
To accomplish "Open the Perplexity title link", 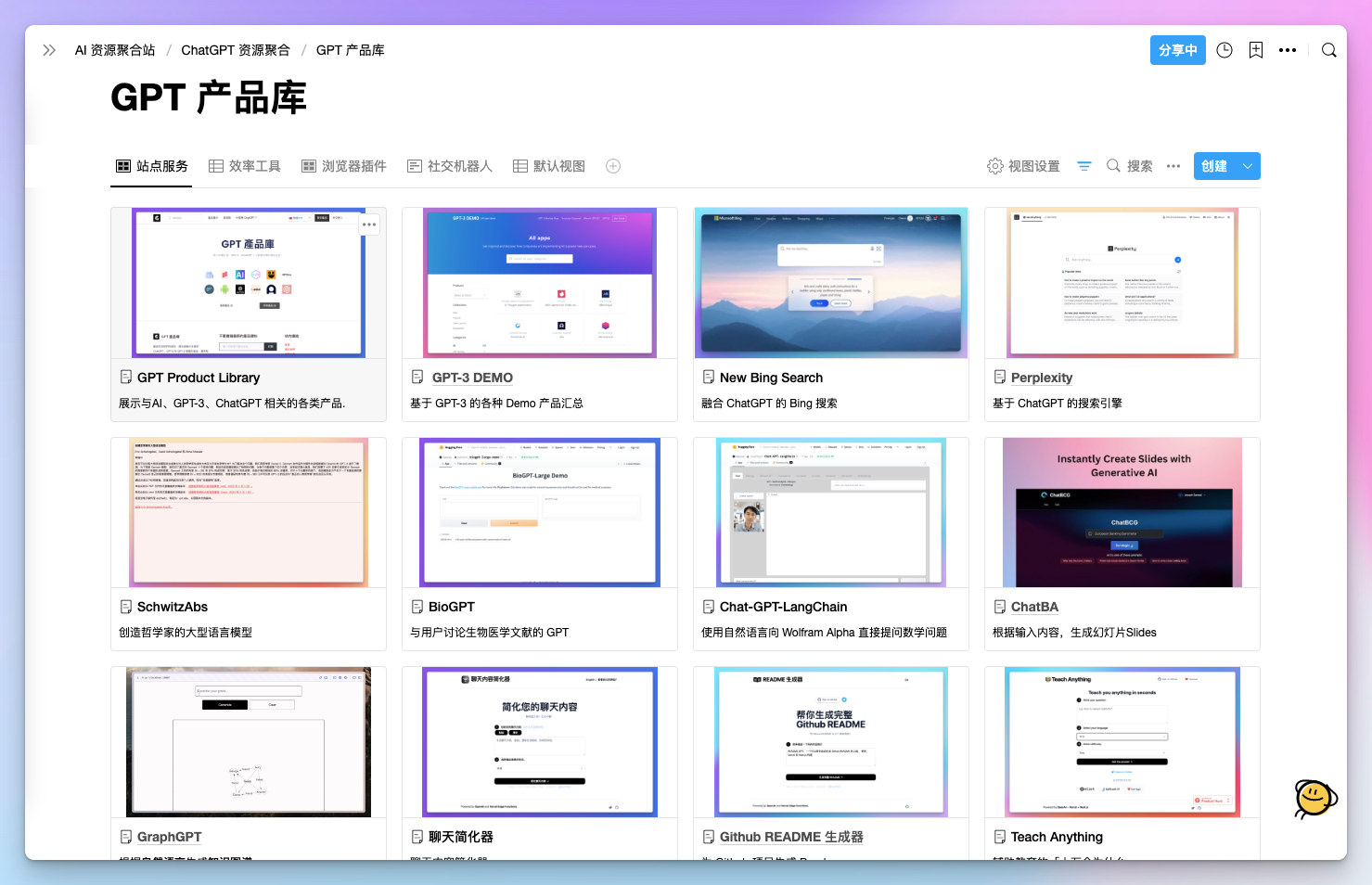I will pos(1042,378).
